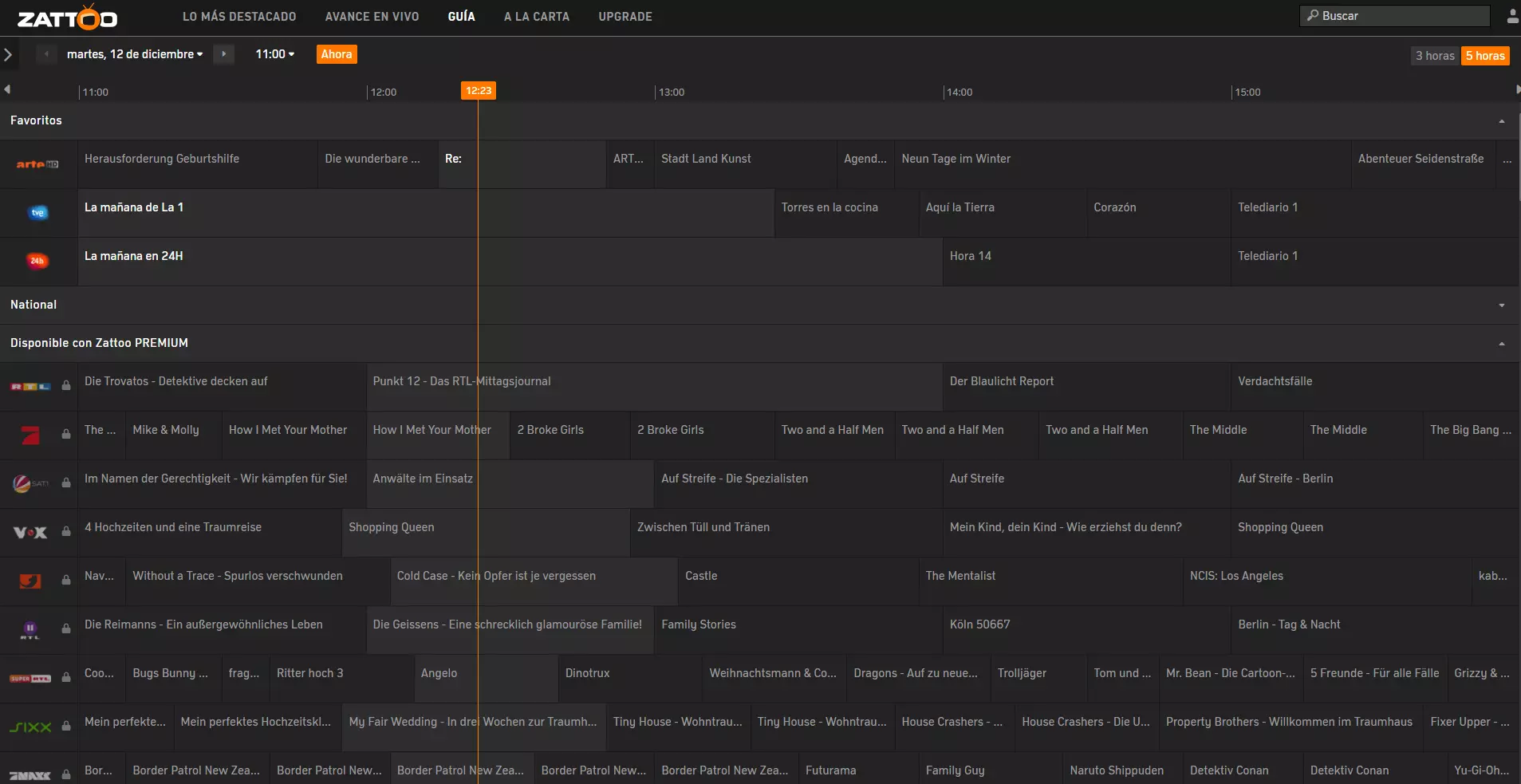Open program The Mentalist
Screen dimensions: 1521x784
coord(1050,581)
